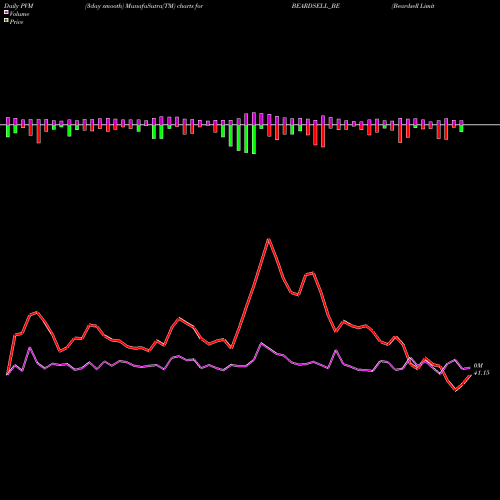Image resolution: width=500 pixels, height=500 pixels.
Task: Click the highest peak of the red price line
Action: tap(269, 239)
